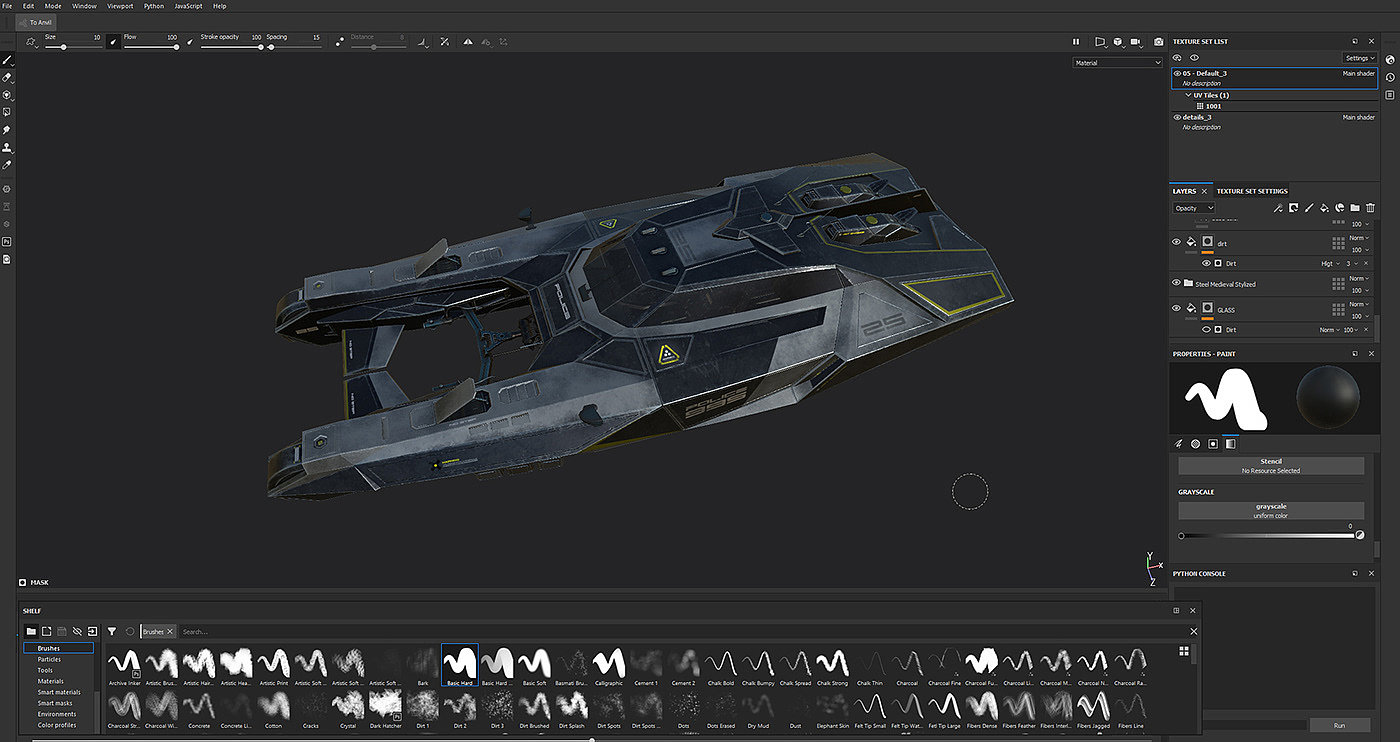This screenshot has width=1400, height=742.
Task: Hide the Steel Medieval Stylized folder
Action: [1176, 284]
